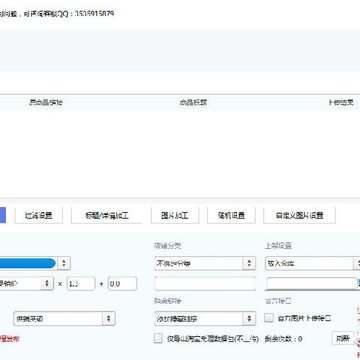
Task: Click the red 发布 link text
Action: [10, 339]
